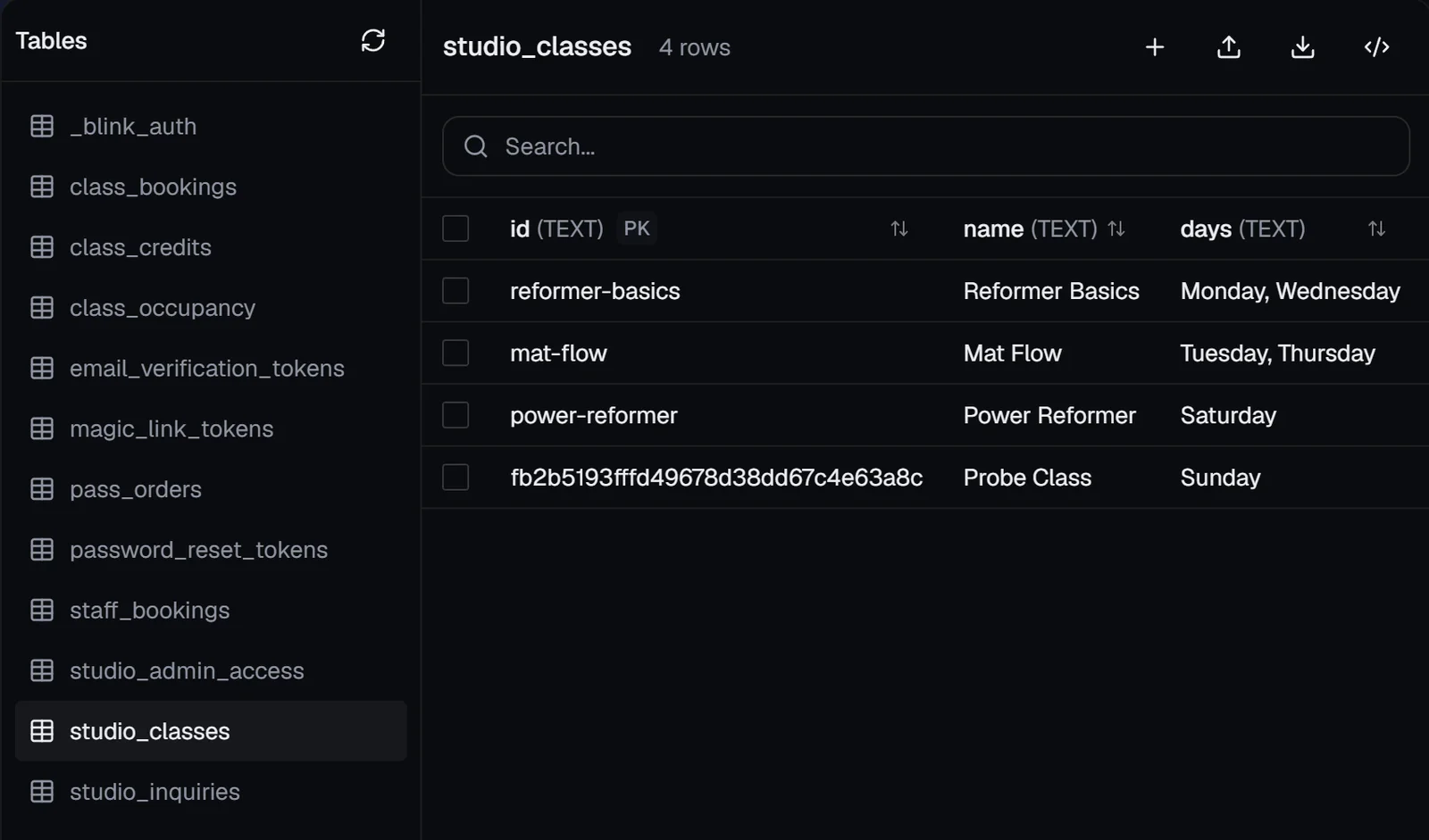Click the PK badge on id column
The image size is (1429, 840).
click(x=637, y=229)
